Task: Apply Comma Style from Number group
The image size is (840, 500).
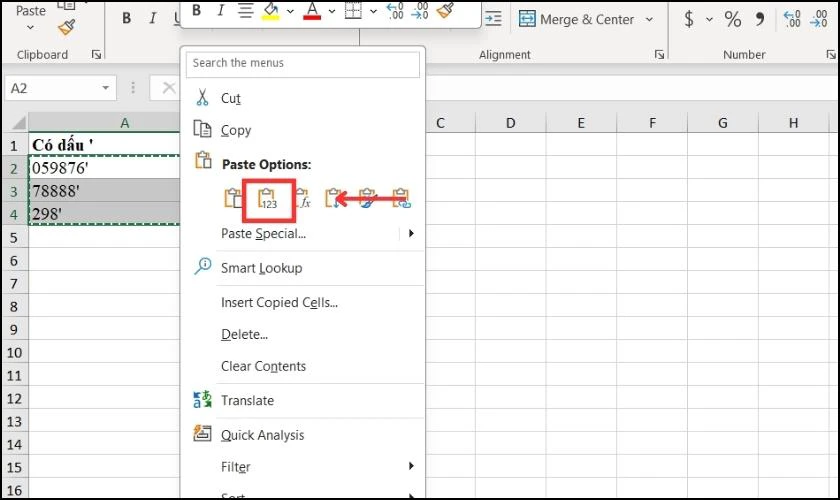Action: [760, 19]
